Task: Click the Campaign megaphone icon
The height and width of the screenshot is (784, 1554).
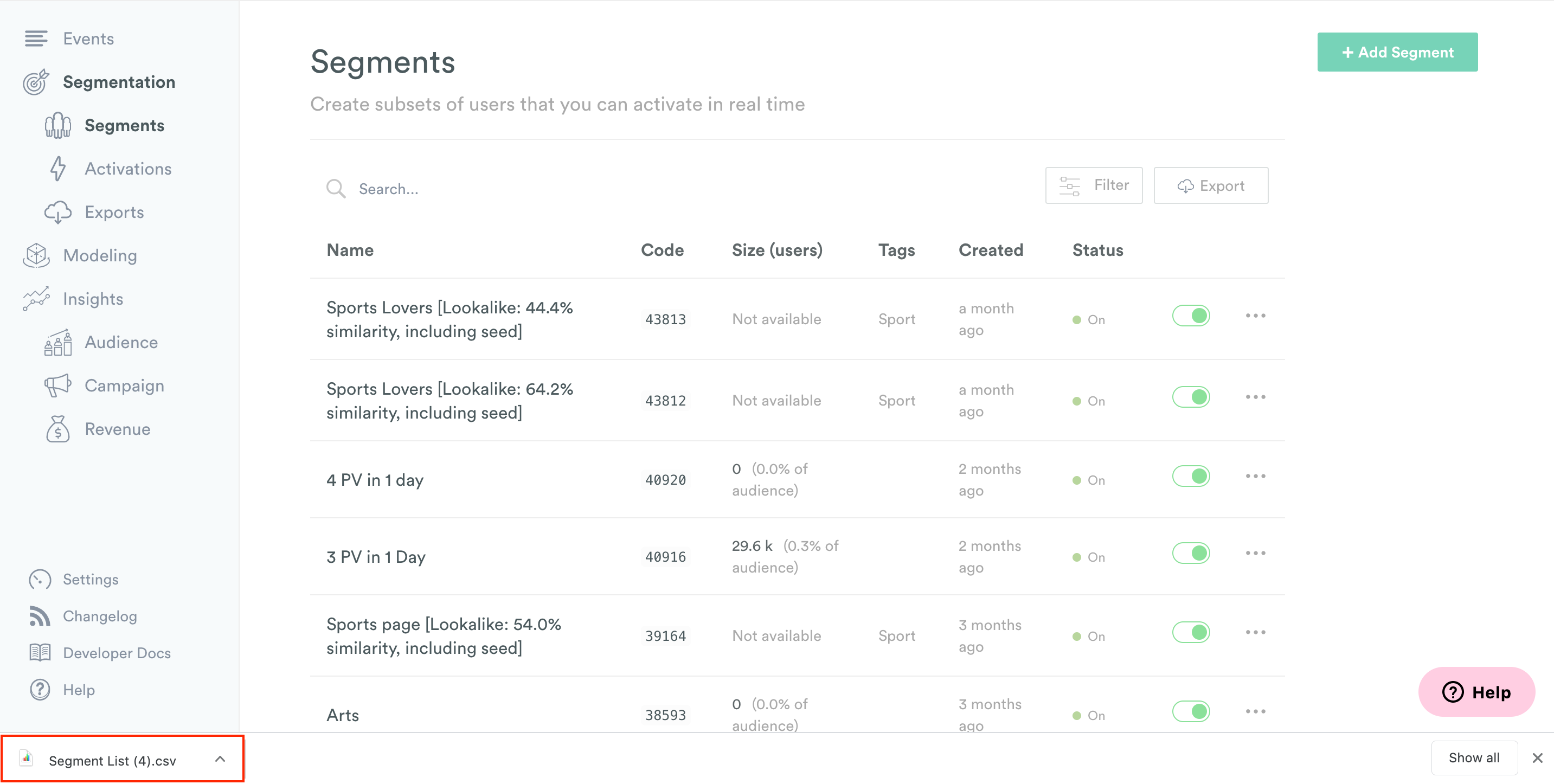Action: [x=58, y=386]
